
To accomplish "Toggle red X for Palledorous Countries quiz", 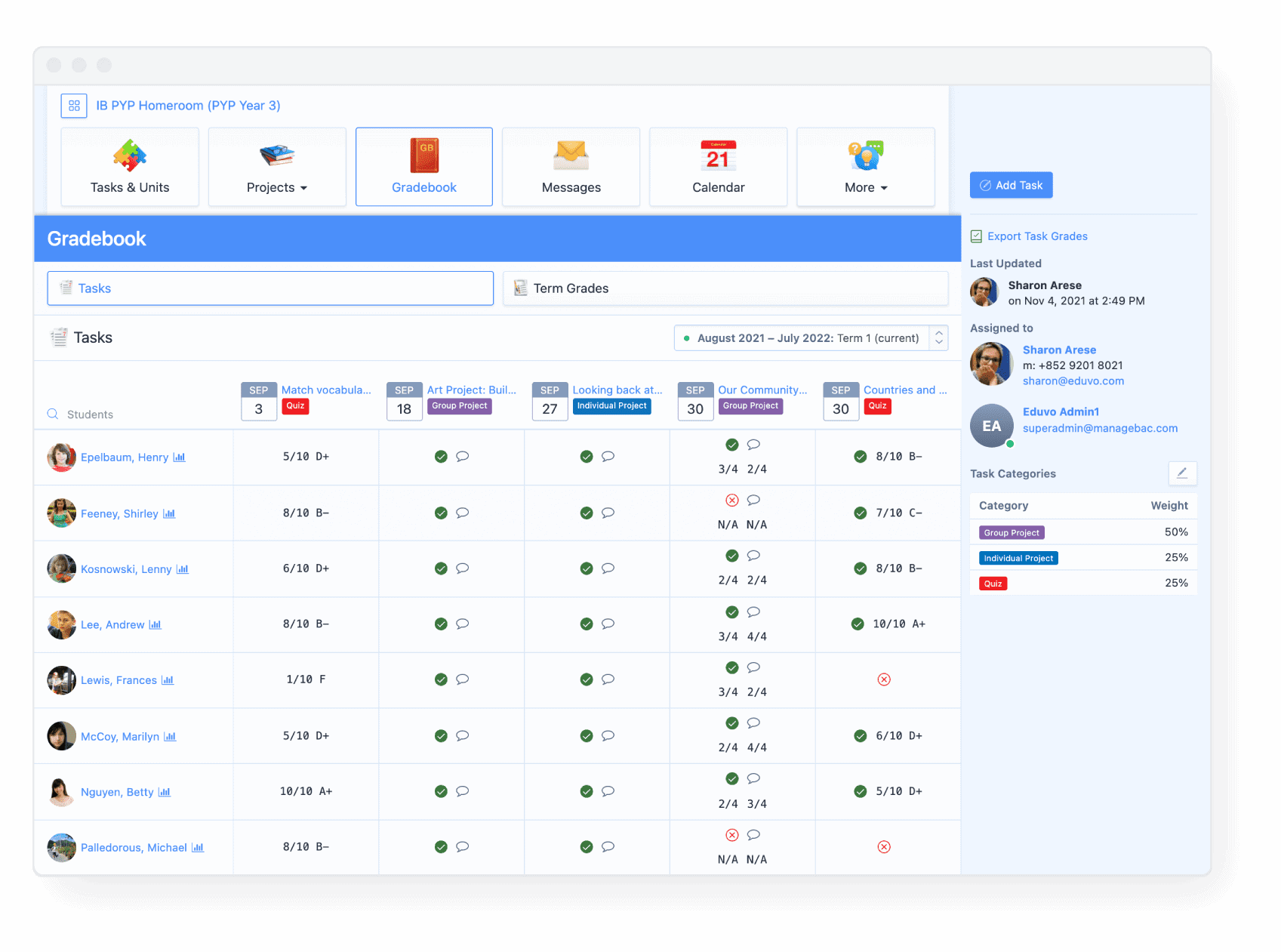I will coord(884,847).
